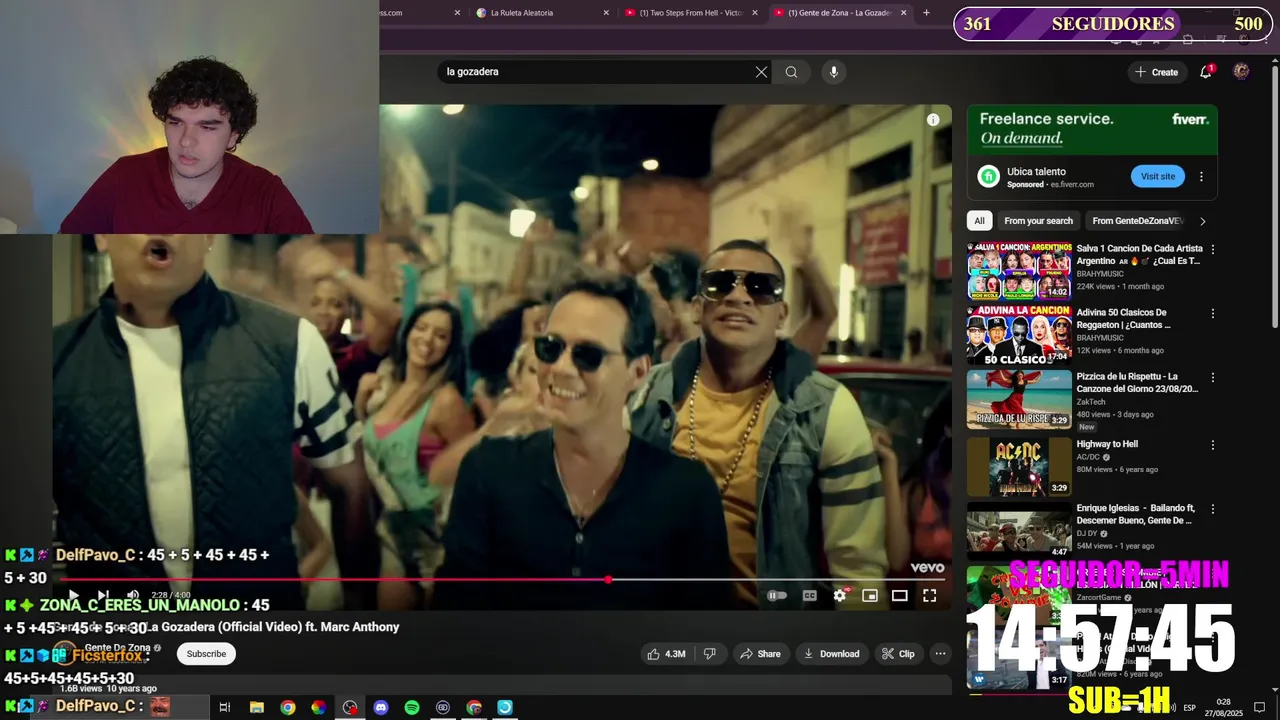The width and height of the screenshot is (1280, 720).
Task: Open Windows notification center
Action: [1260, 707]
